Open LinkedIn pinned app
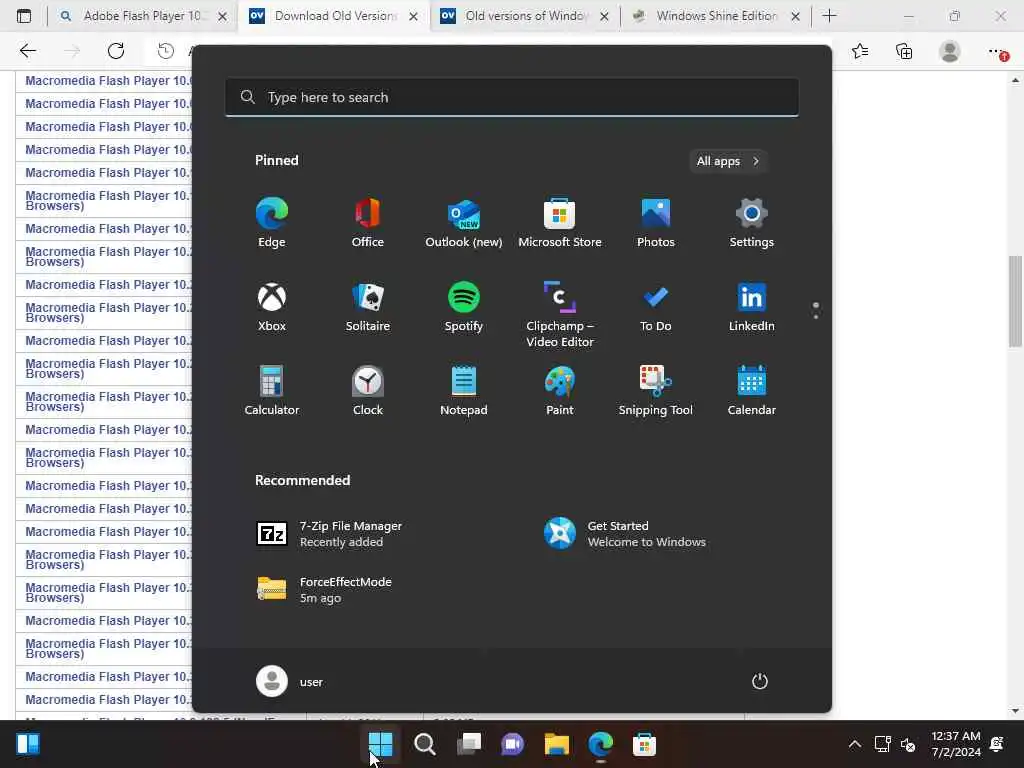 click(752, 307)
